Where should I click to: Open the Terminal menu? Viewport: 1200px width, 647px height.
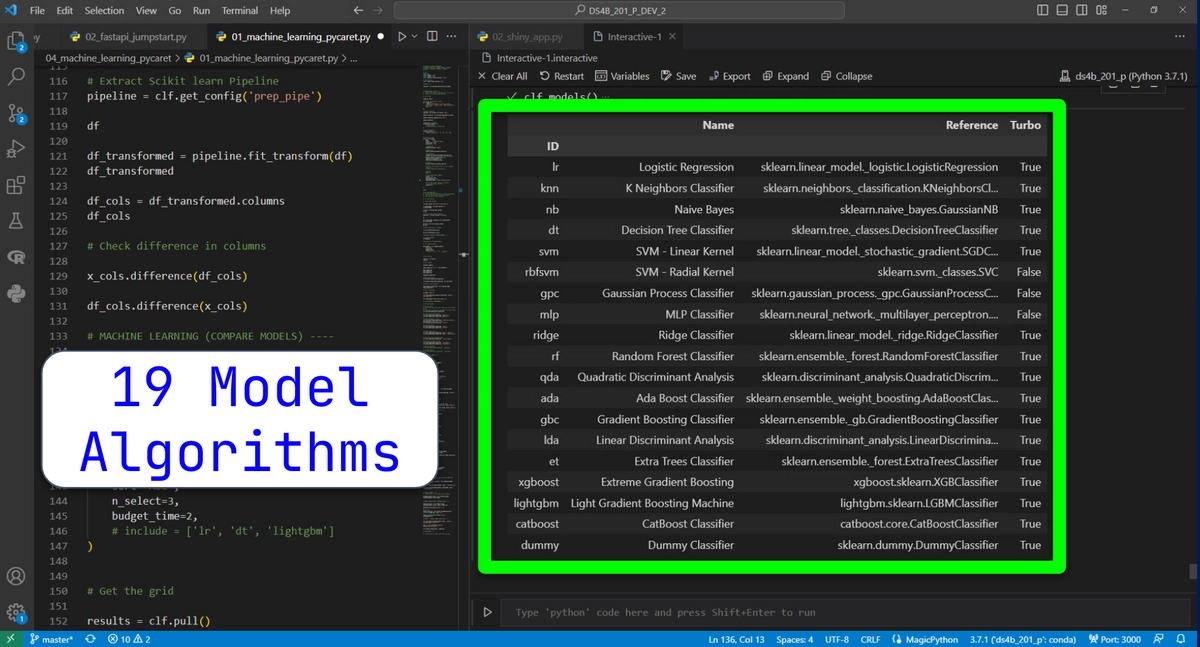240,10
